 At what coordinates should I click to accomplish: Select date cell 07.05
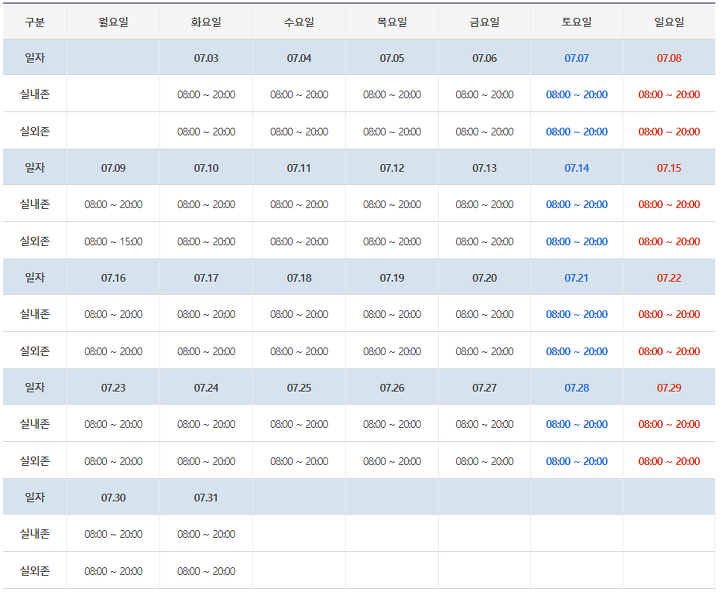392,58
